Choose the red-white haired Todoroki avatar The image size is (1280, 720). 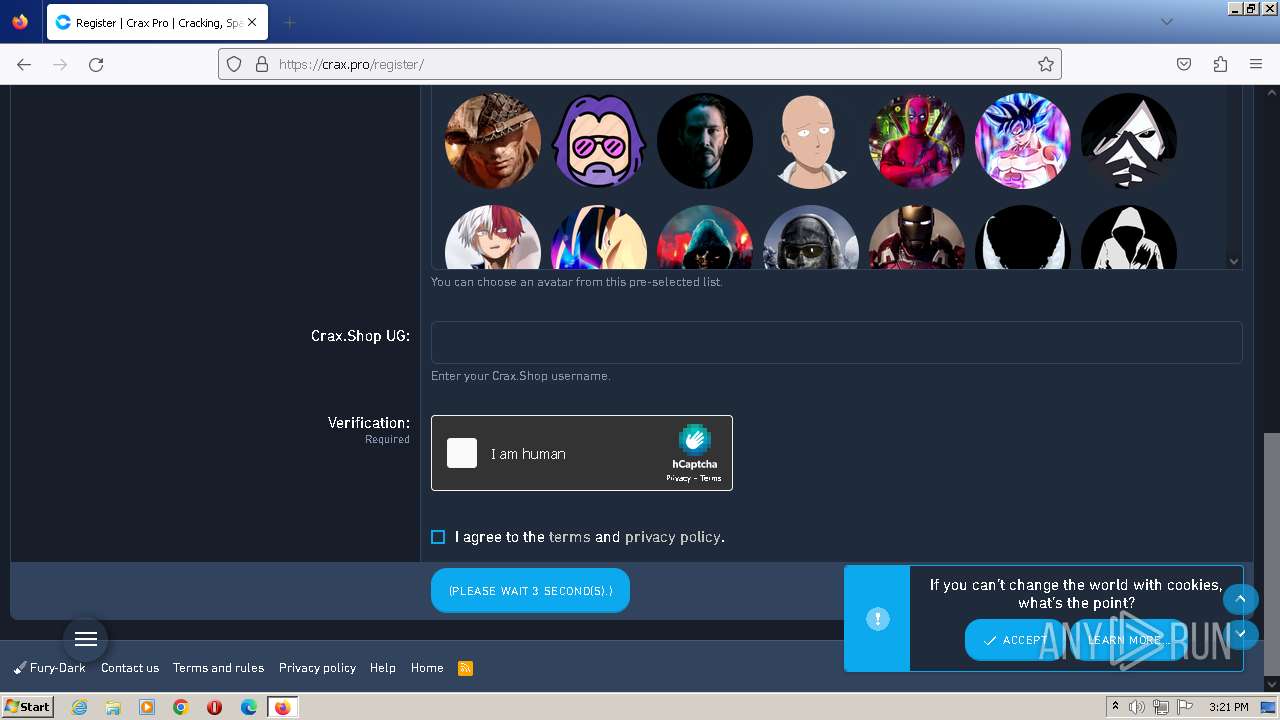click(493, 238)
